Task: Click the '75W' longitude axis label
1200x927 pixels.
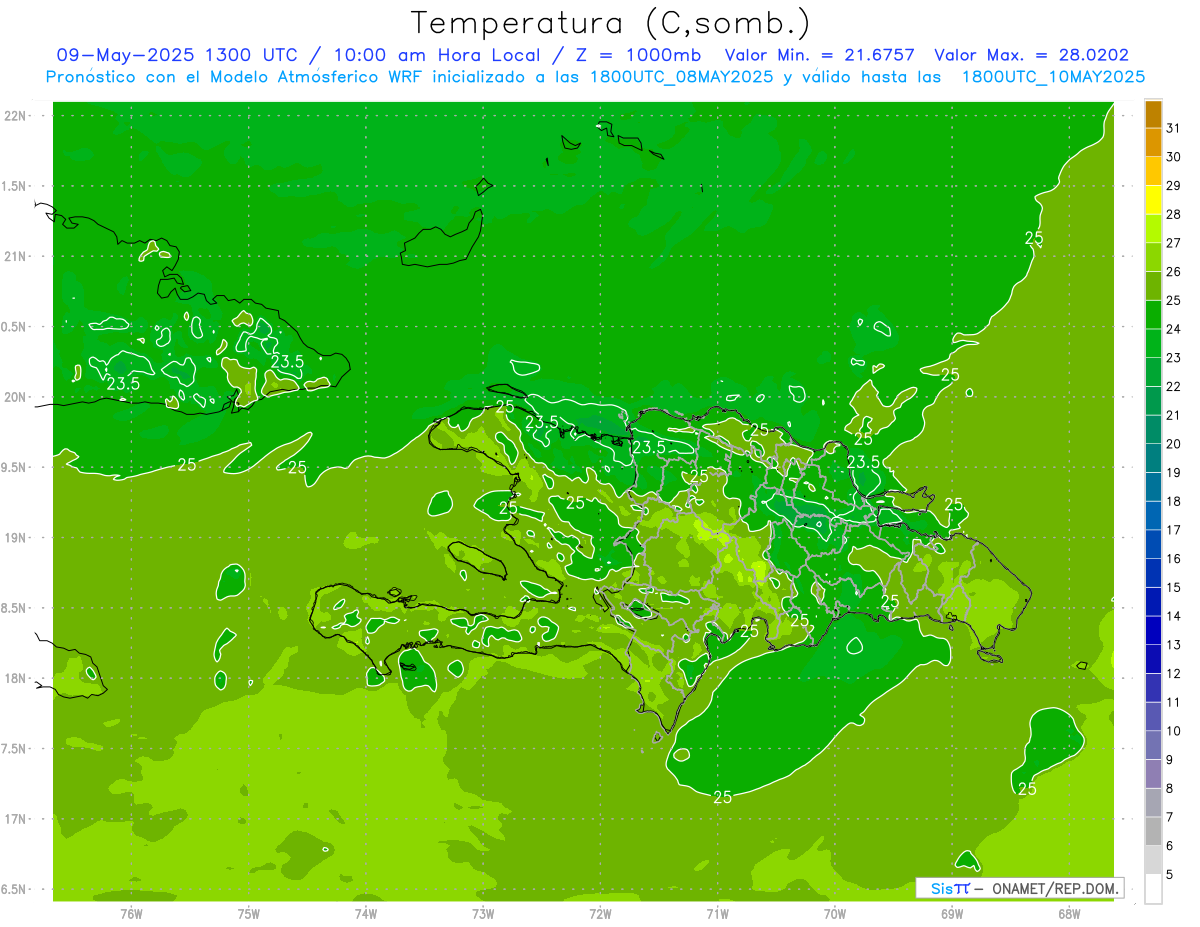Action: tap(249, 915)
